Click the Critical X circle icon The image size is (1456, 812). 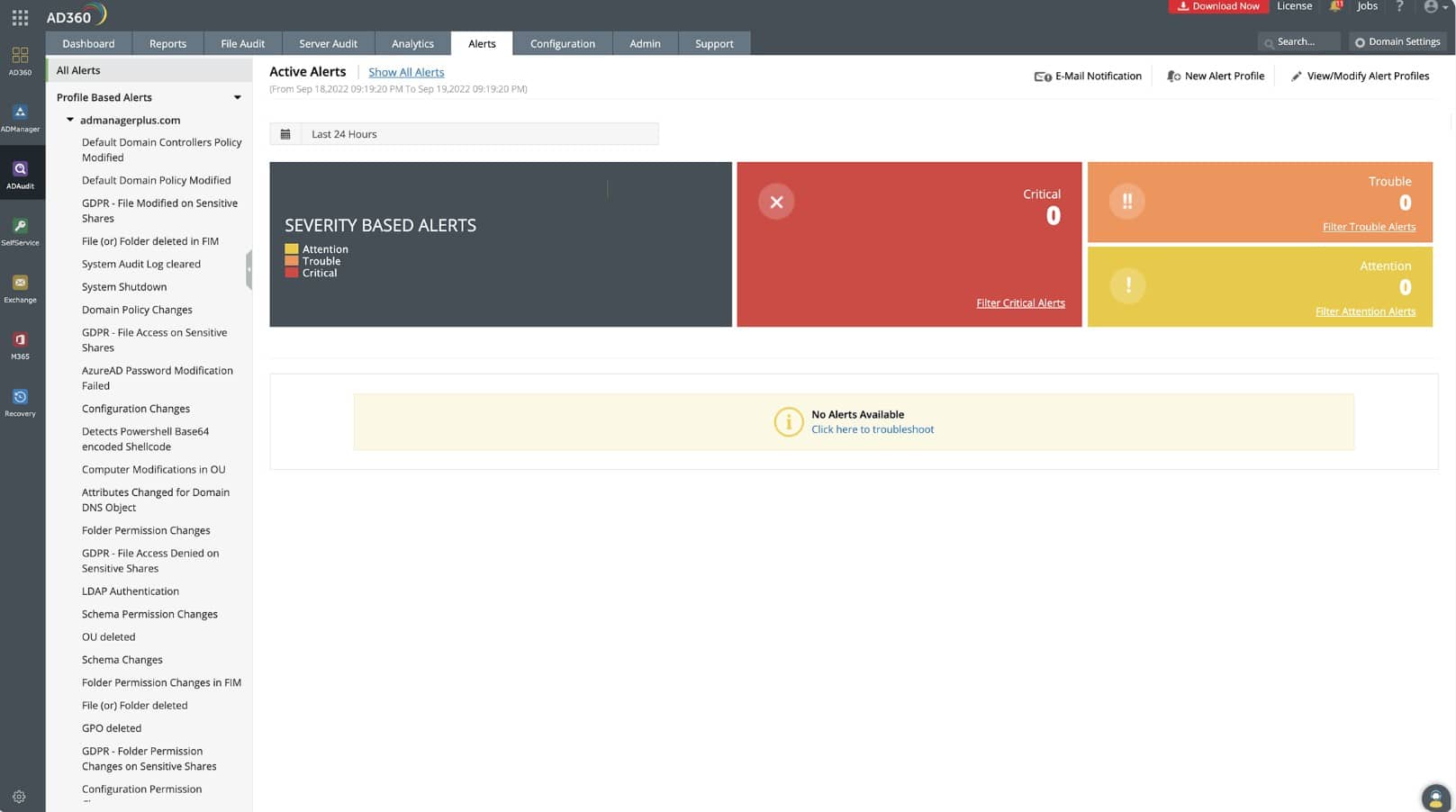coord(776,202)
